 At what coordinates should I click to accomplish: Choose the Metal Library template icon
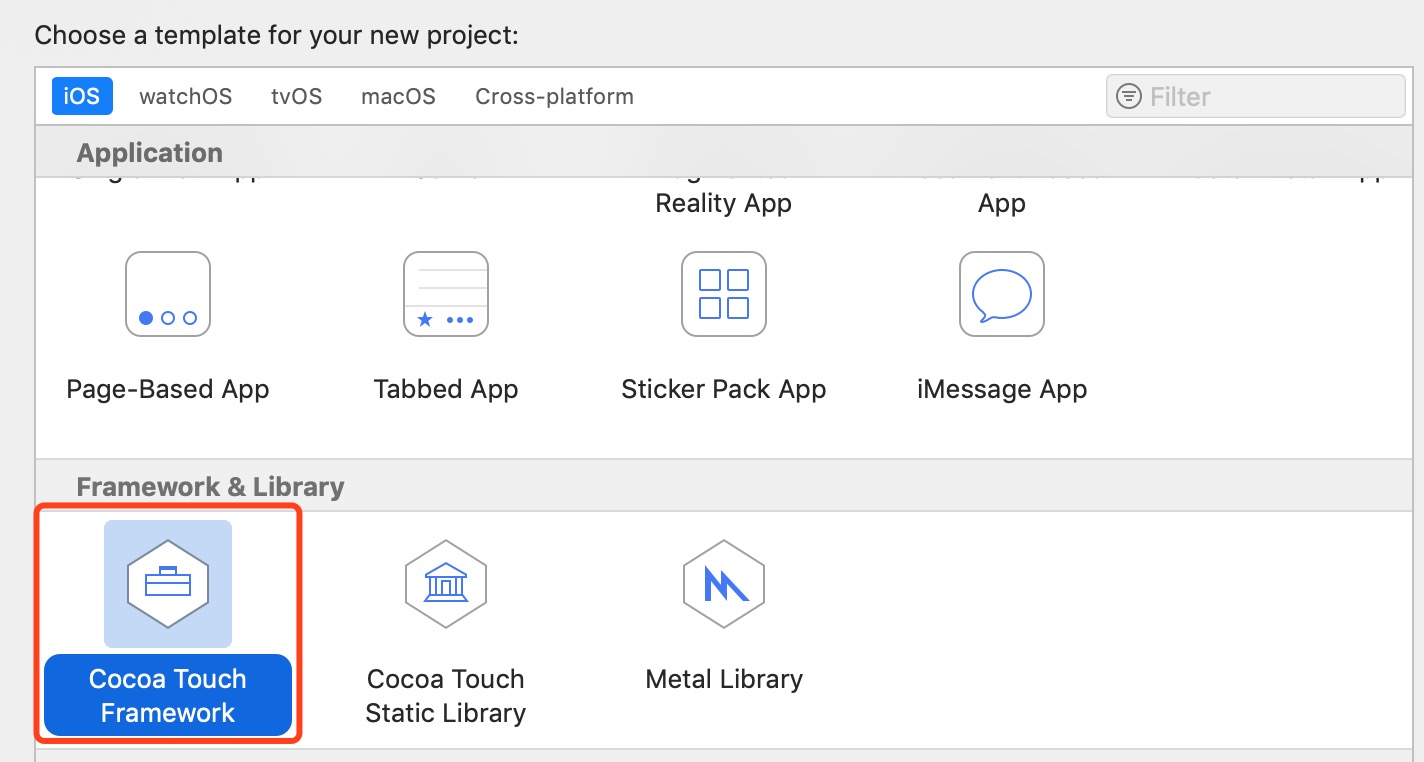tap(724, 584)
